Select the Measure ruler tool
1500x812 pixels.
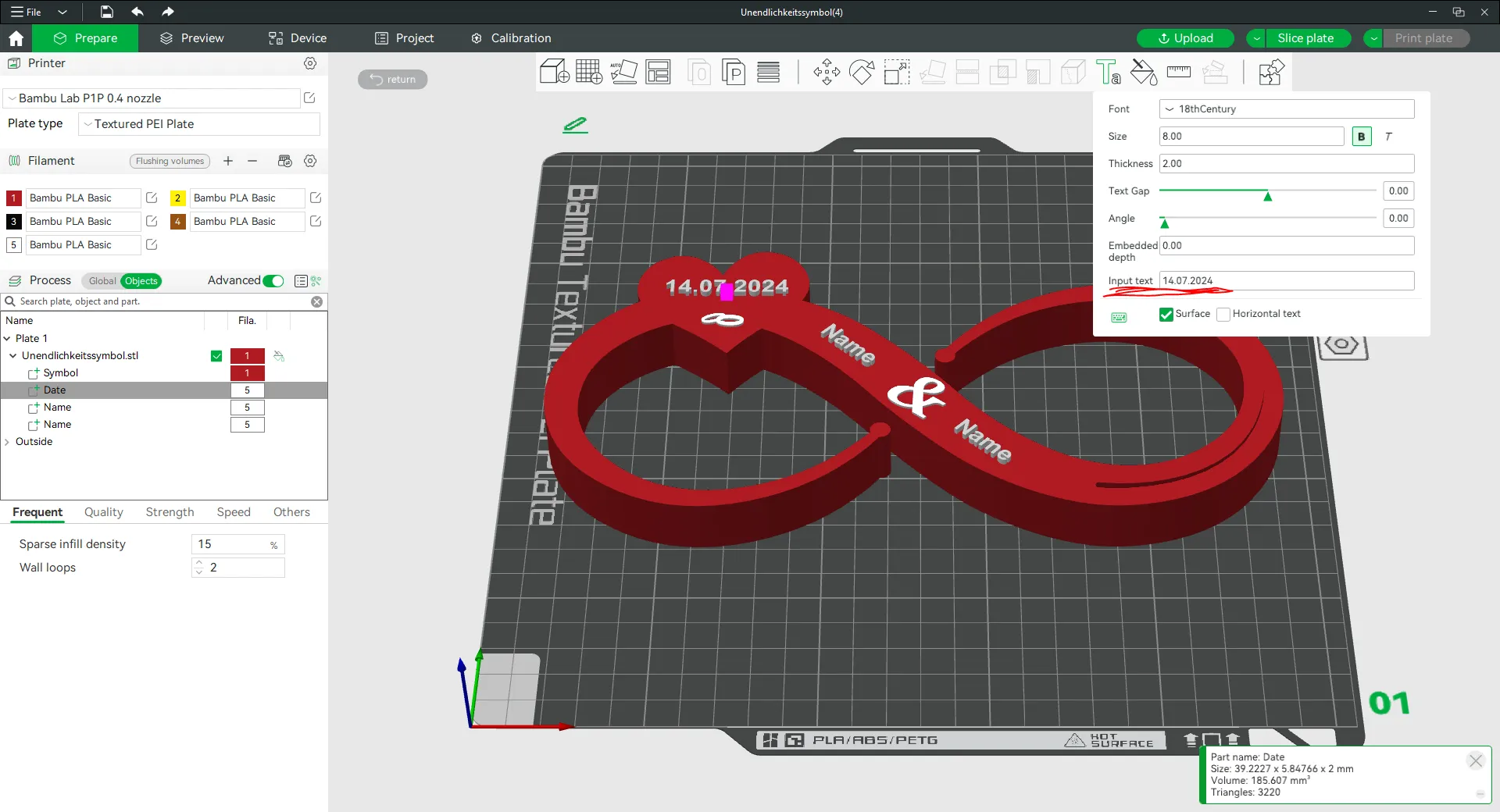click(x=1178, y=73)
